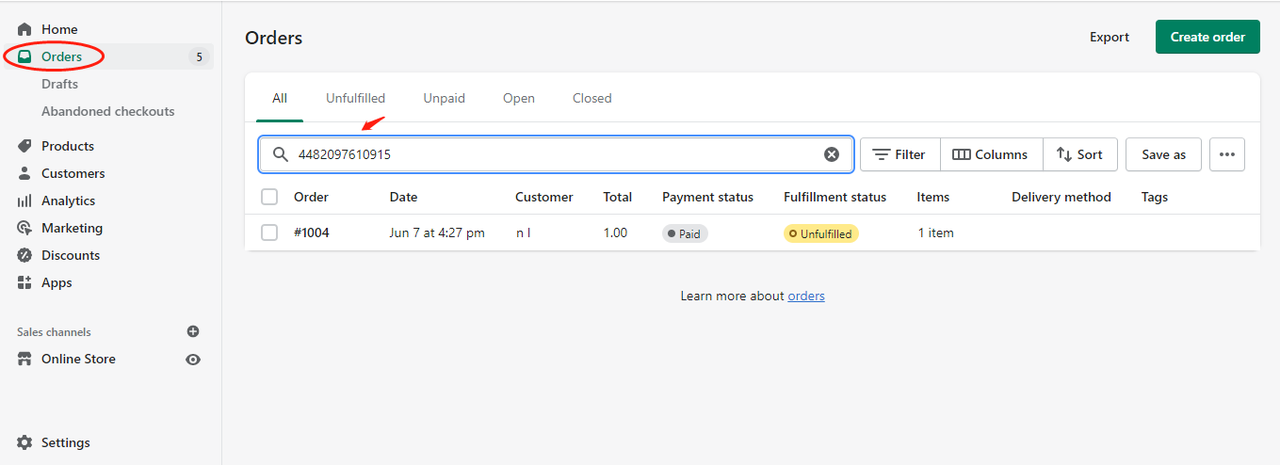Select Orders in the sidebar
Screen dimensions: 1280x465
(x=61, y=57)
